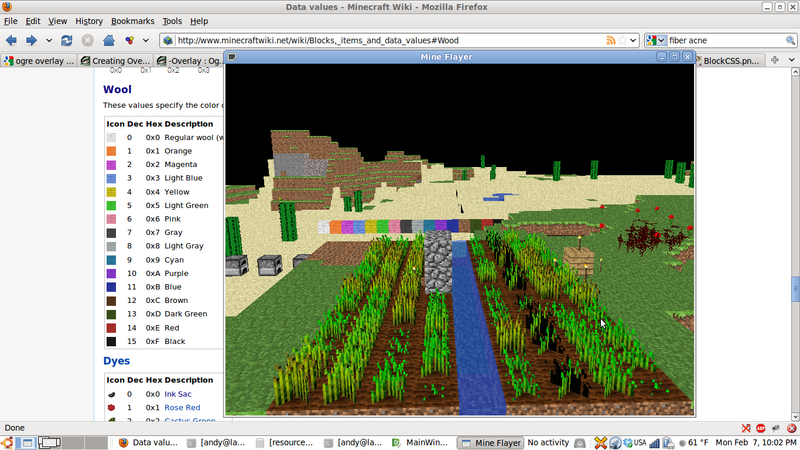Reload the current wiki page
The image size is (800, 450).
pyautogui.click(x=67, y=41)
